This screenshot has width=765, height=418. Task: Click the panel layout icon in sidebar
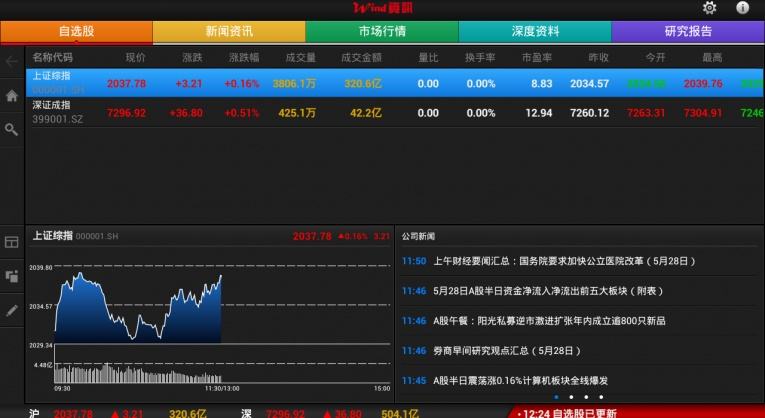(x=12, y=242)
